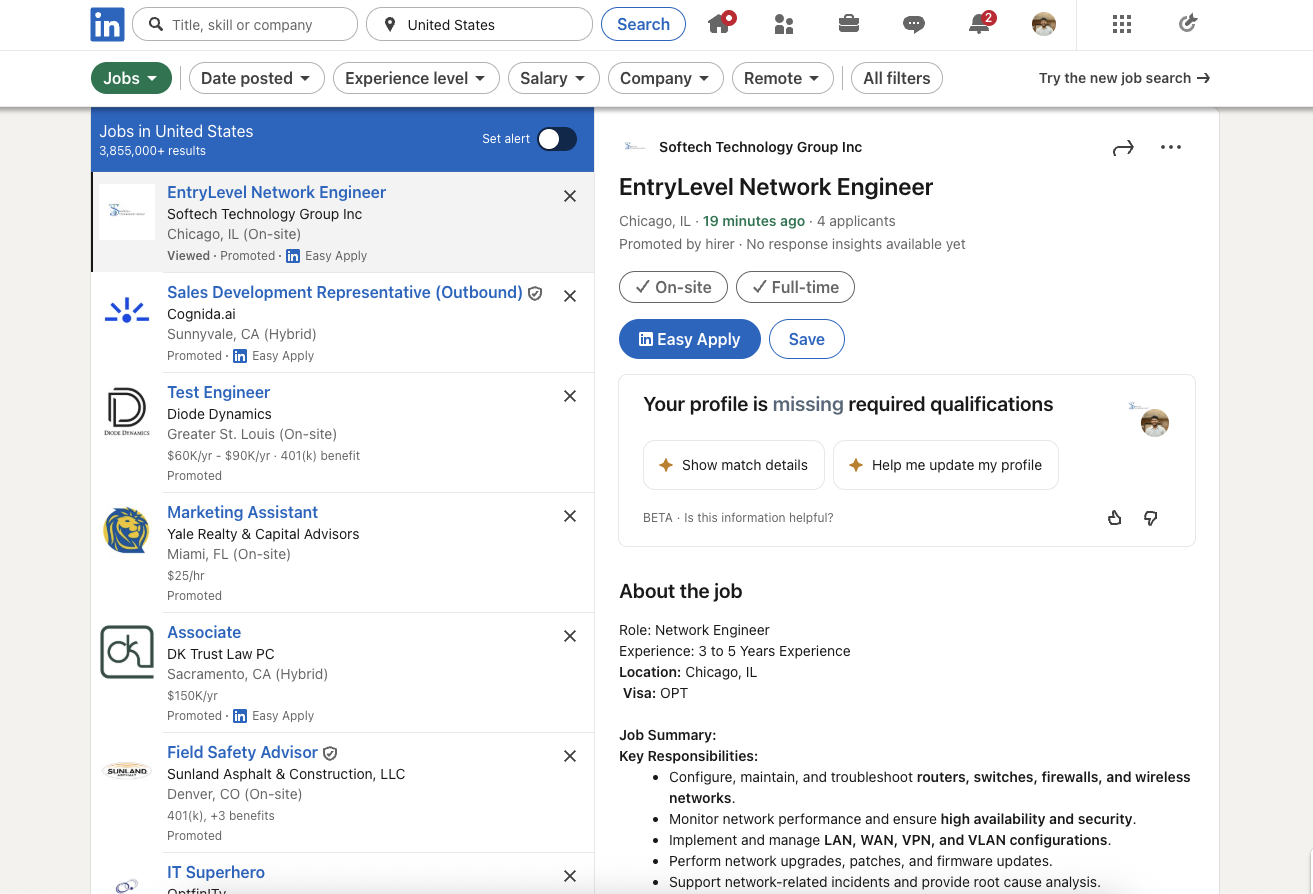Give thumbs up feedback on match info
Image resolution: width=1313 pixels, height=894 pixels.
point(1115,518)
